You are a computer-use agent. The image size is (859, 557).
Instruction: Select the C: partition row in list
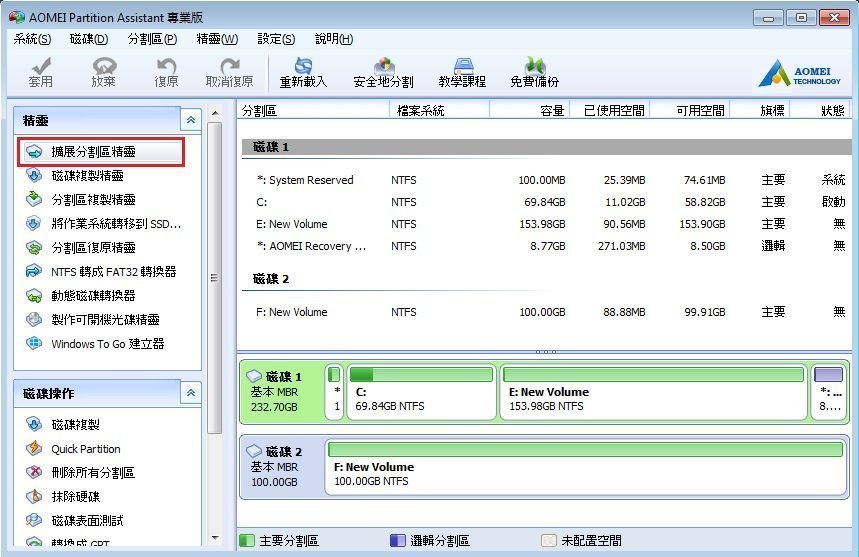click(x=546, y=202)
